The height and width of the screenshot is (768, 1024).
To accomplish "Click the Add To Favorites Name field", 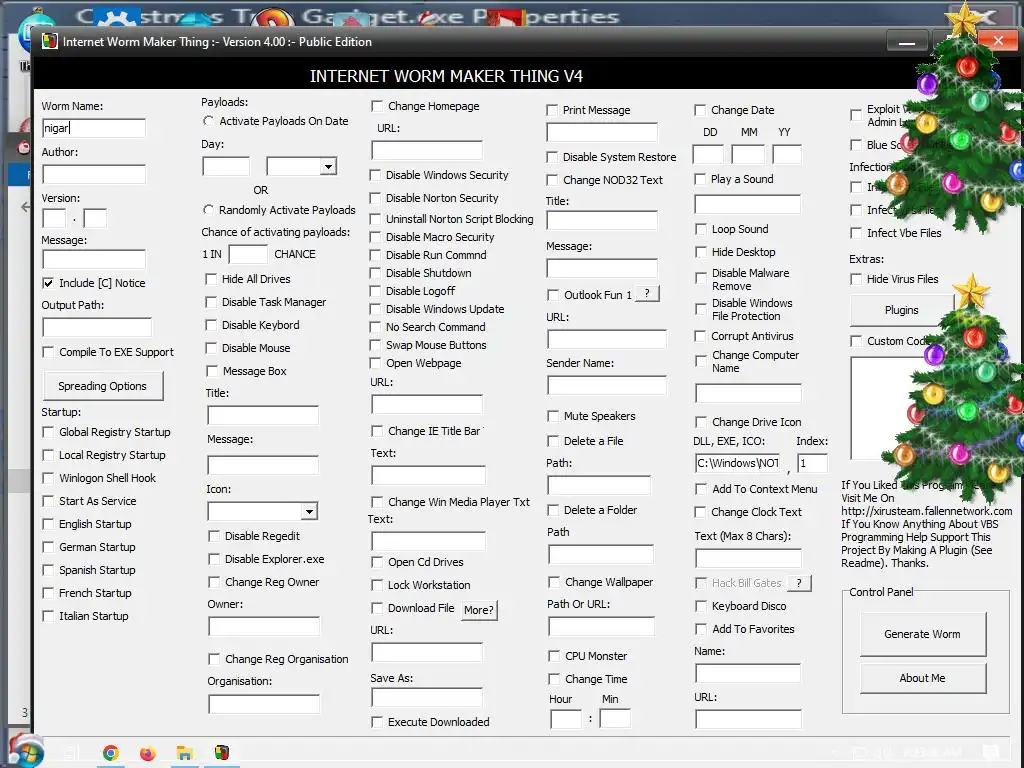I will [x=748, y=673].
